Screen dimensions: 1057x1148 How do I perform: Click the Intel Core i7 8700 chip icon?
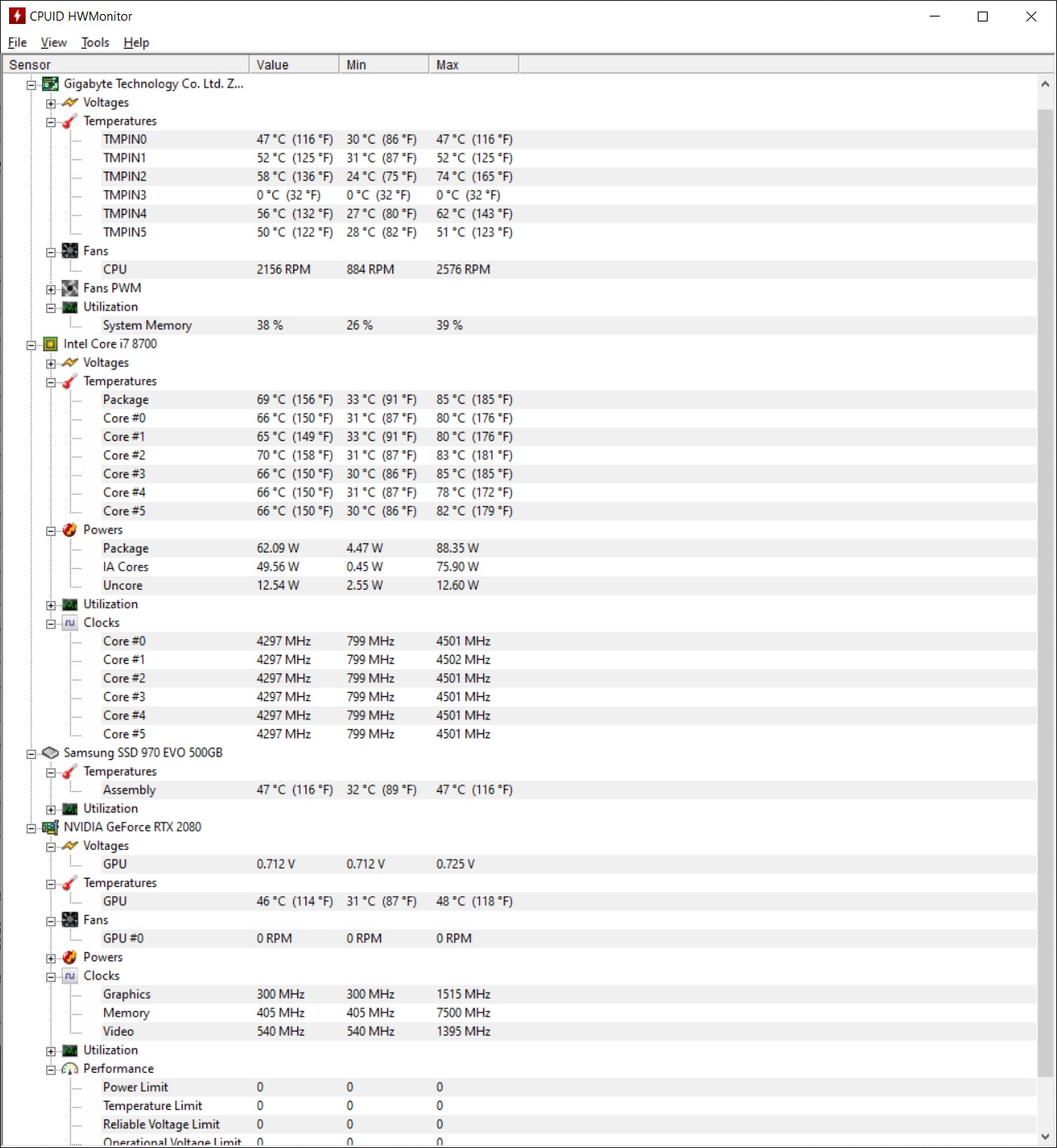click(50, 344)
